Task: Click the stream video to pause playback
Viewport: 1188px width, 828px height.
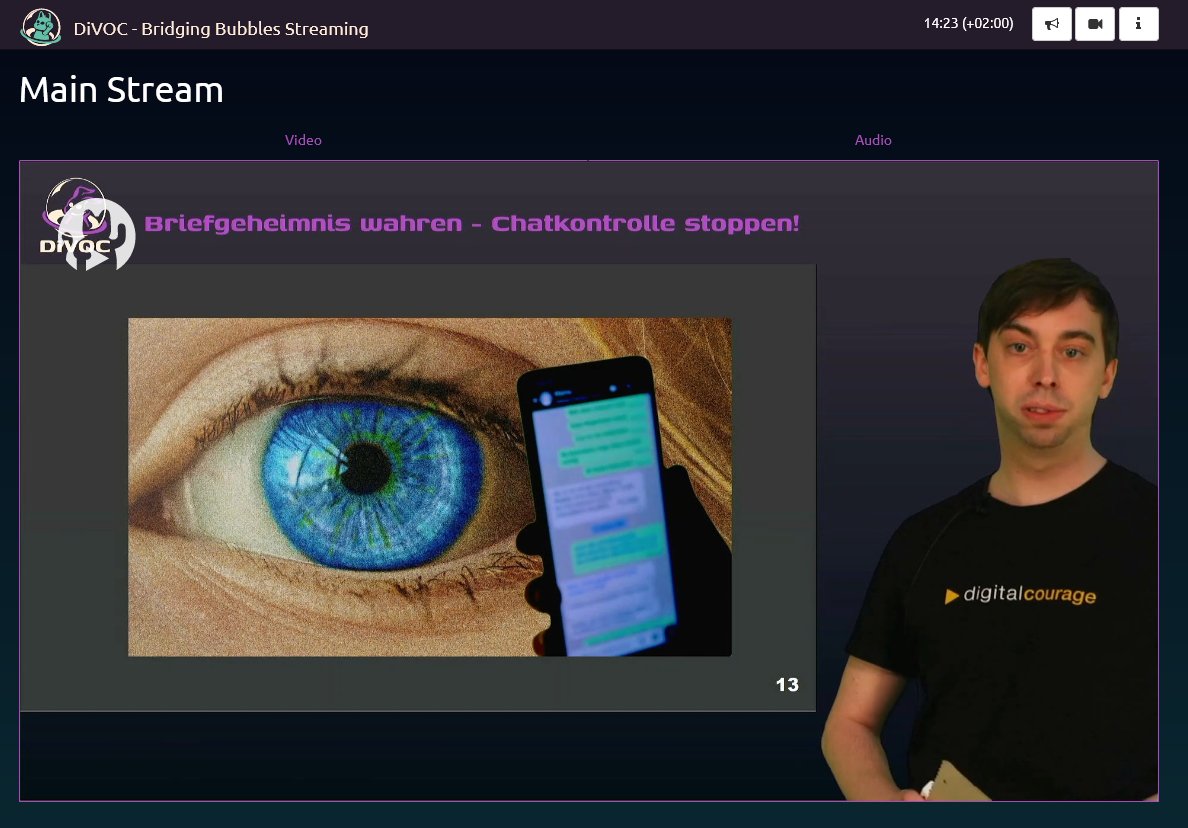Action: [590, 480]
